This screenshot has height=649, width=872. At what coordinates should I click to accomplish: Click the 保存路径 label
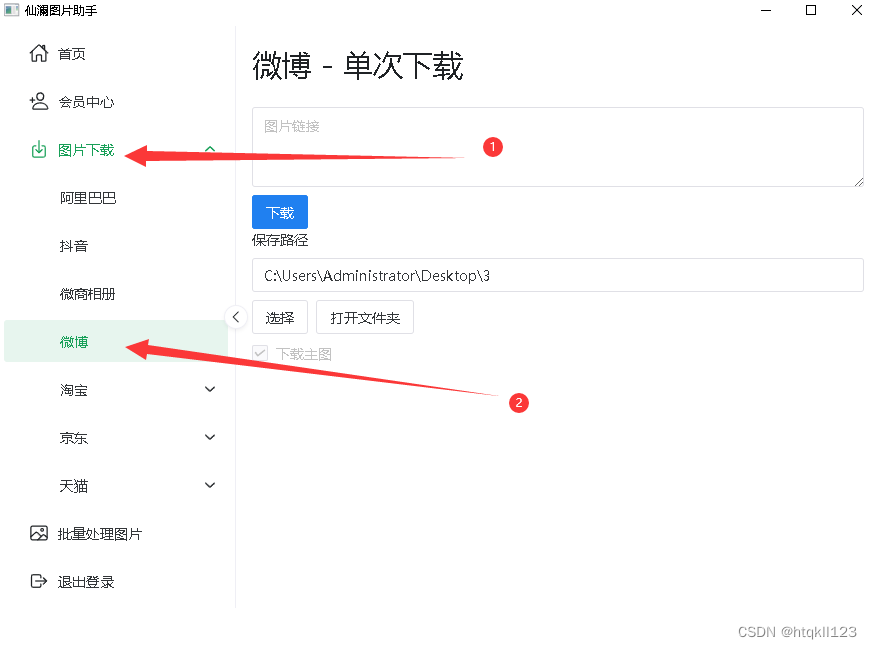280,240
